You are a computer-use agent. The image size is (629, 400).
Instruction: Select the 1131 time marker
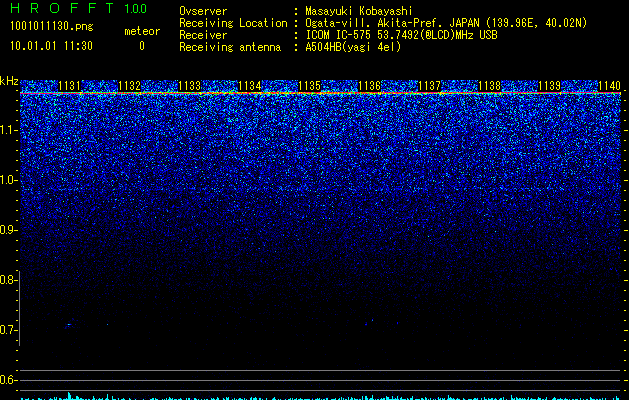tap(69, 86)
